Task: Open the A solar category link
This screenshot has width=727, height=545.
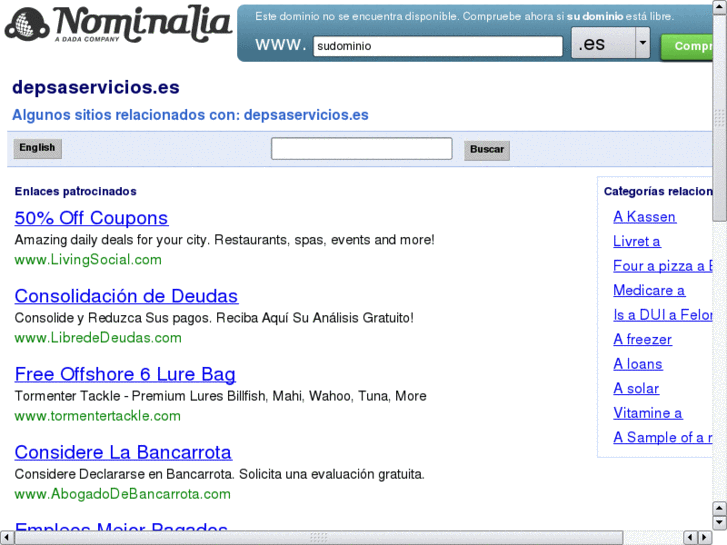Action: pyautogui.click(x=636, y=389)
